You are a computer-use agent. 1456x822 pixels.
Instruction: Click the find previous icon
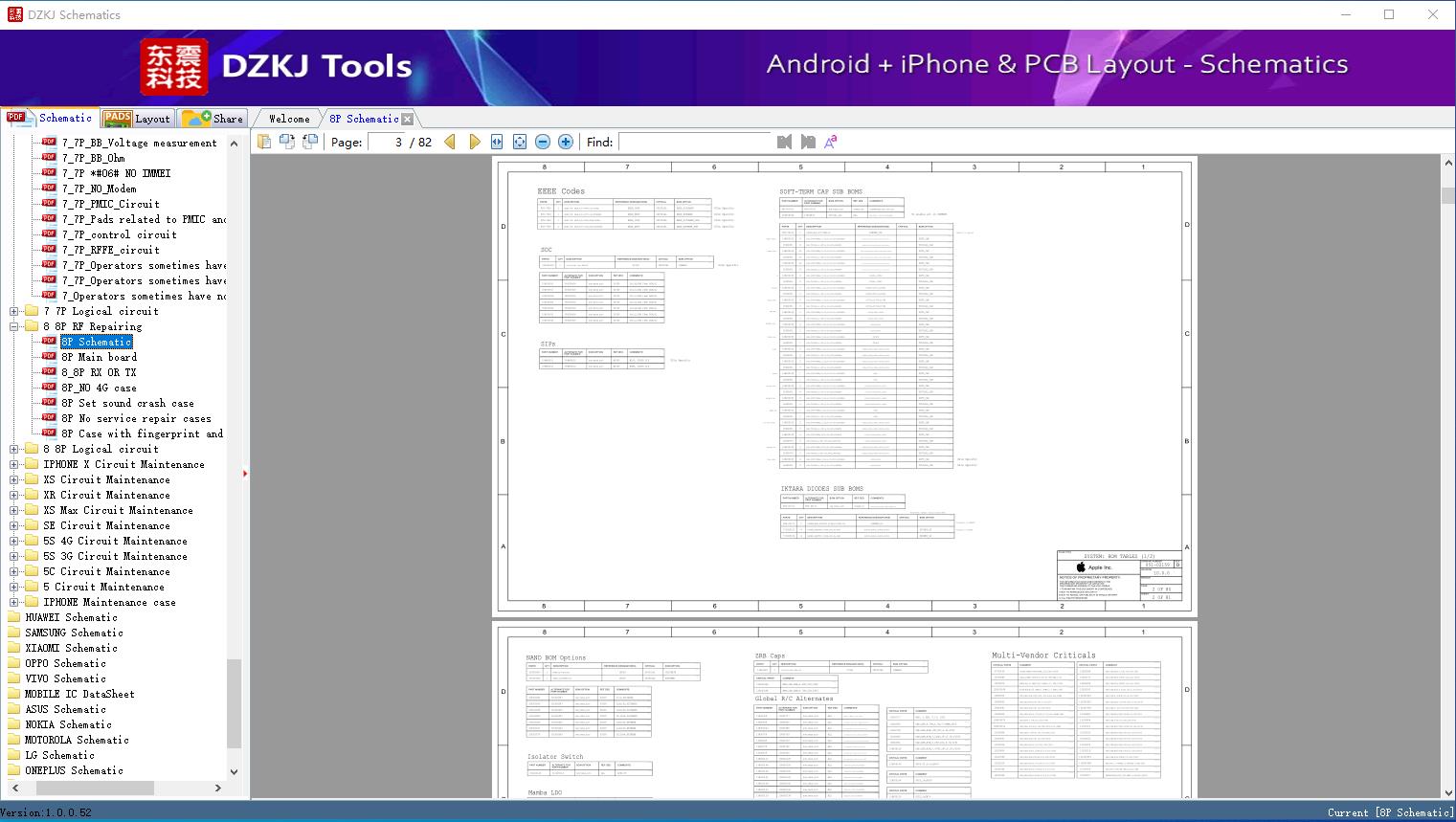pyautogui.click(x=785, y=142)
